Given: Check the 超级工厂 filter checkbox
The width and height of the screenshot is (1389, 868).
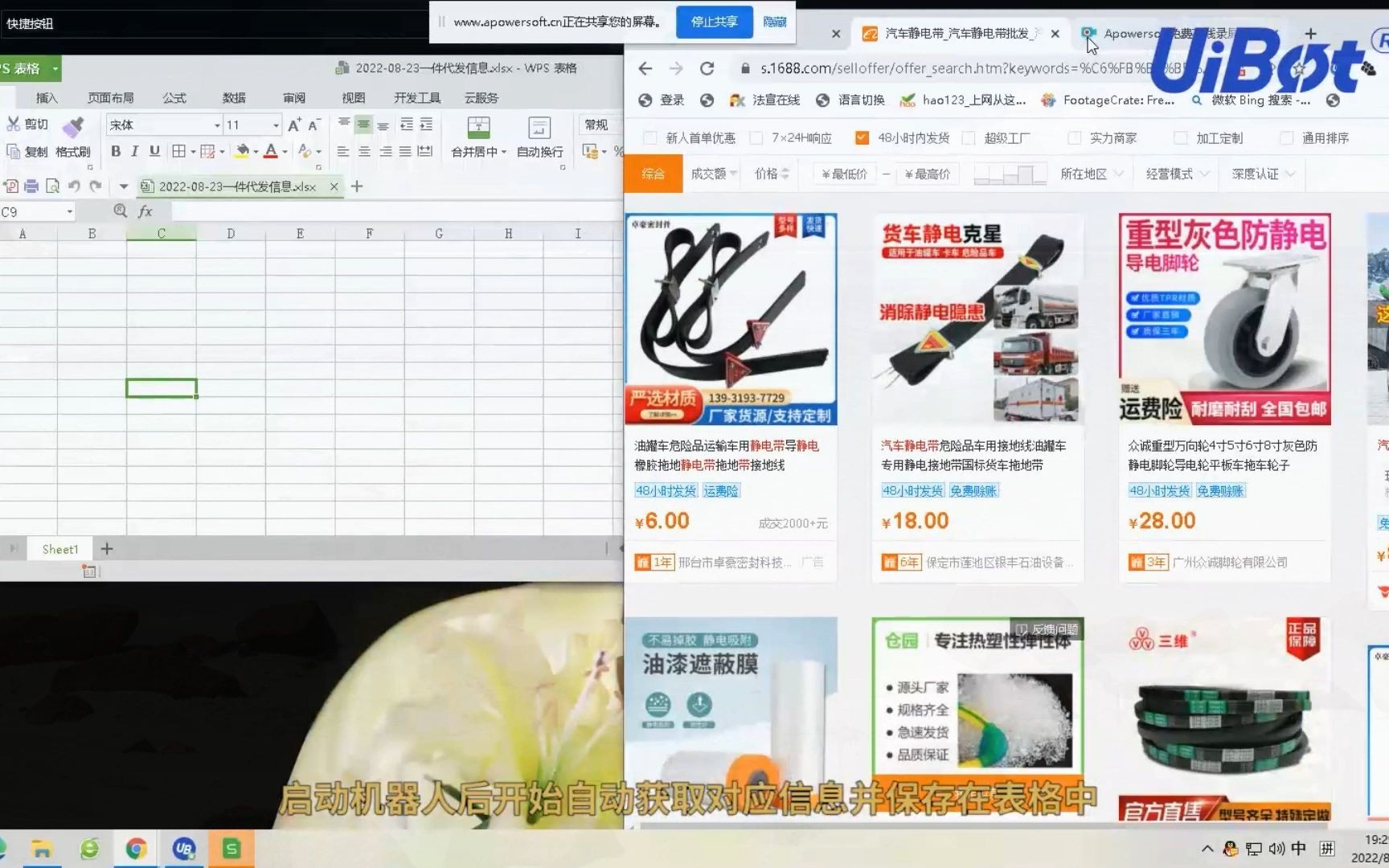Looking at the screenshot, I should point(969,138).
